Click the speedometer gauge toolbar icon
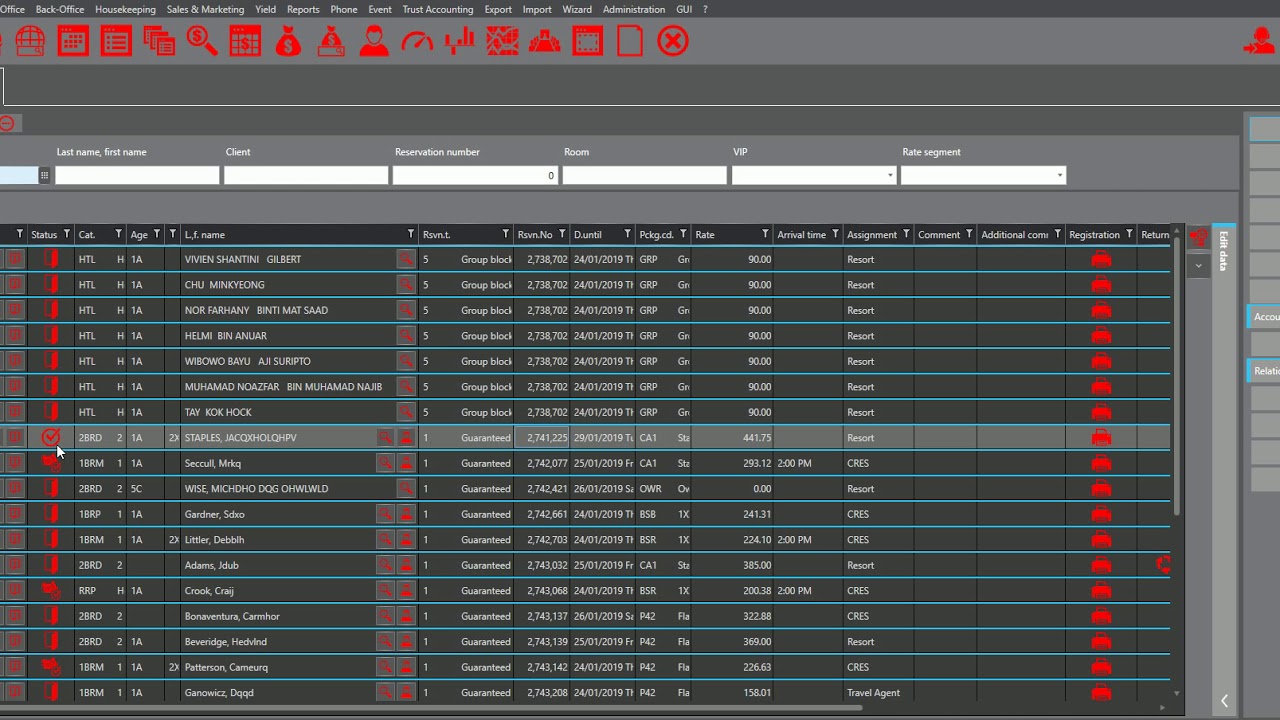This screenshot has height=720, width=1280. point(417,41)
